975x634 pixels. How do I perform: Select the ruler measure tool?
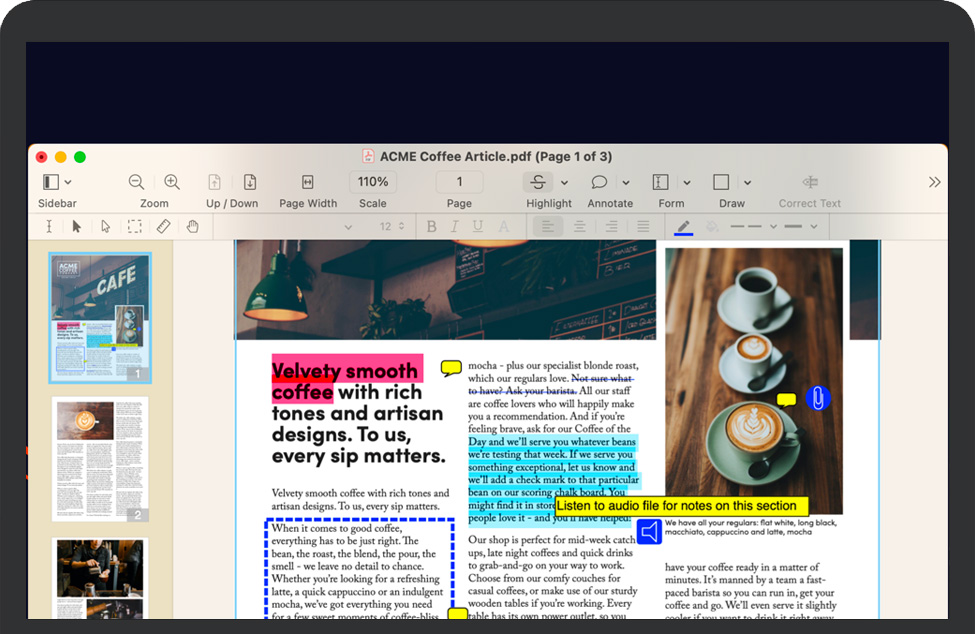(163, 227)
